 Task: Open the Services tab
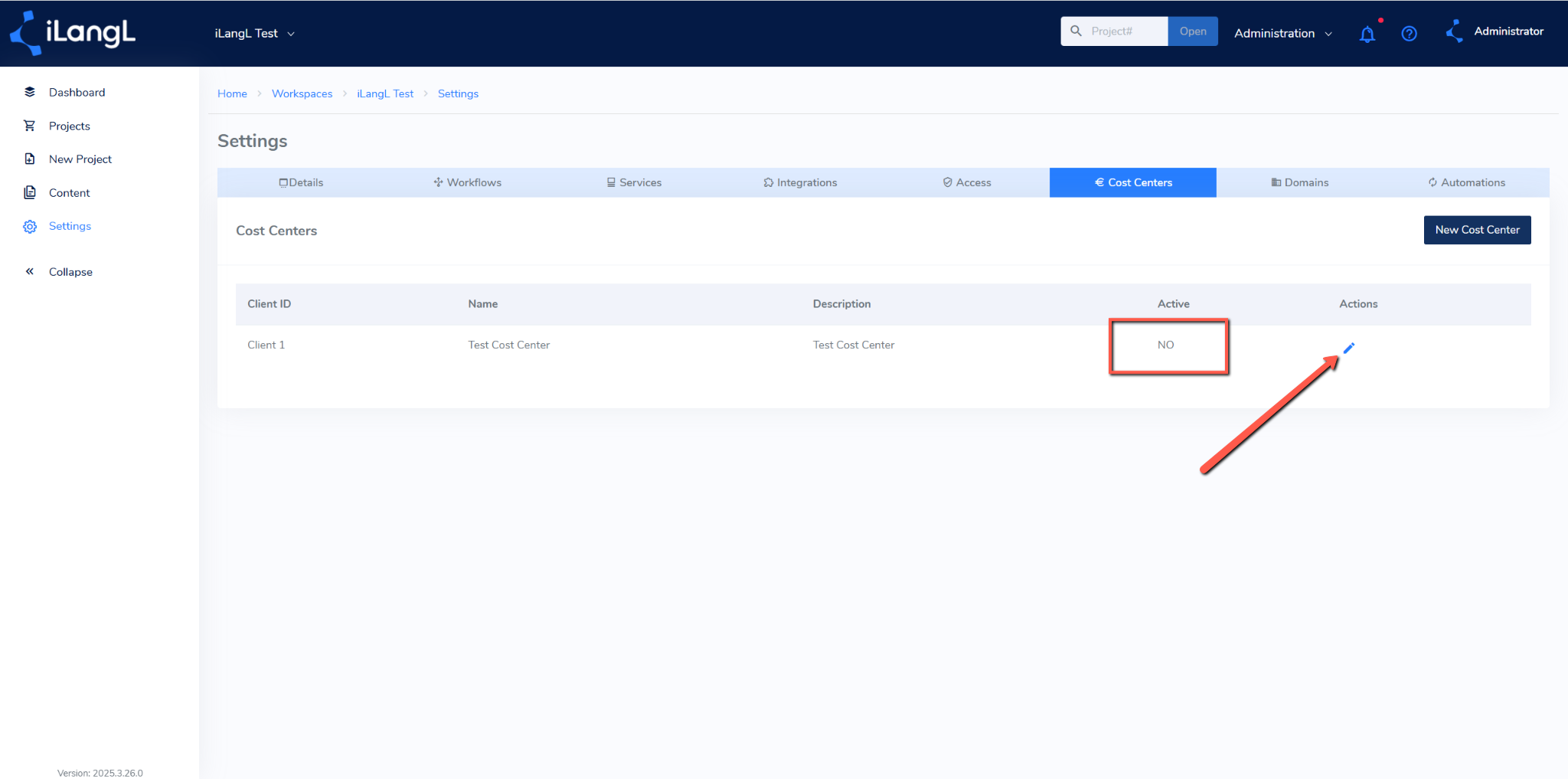click(x=634, y=182)
